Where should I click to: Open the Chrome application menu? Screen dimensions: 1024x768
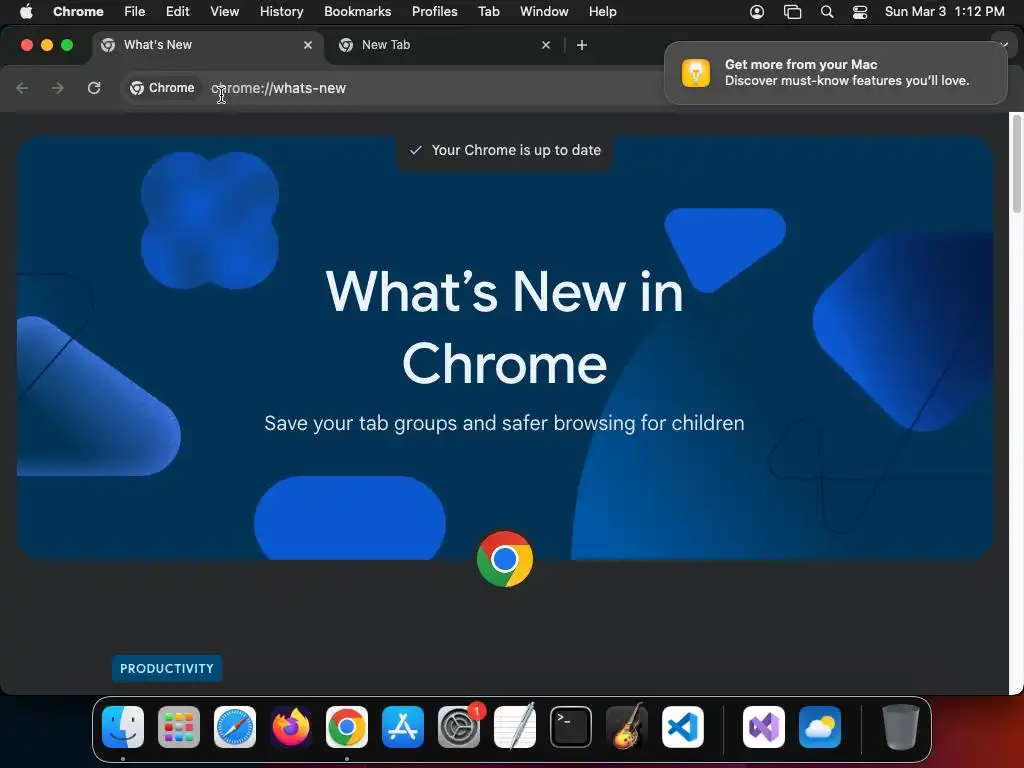[78, 11]
